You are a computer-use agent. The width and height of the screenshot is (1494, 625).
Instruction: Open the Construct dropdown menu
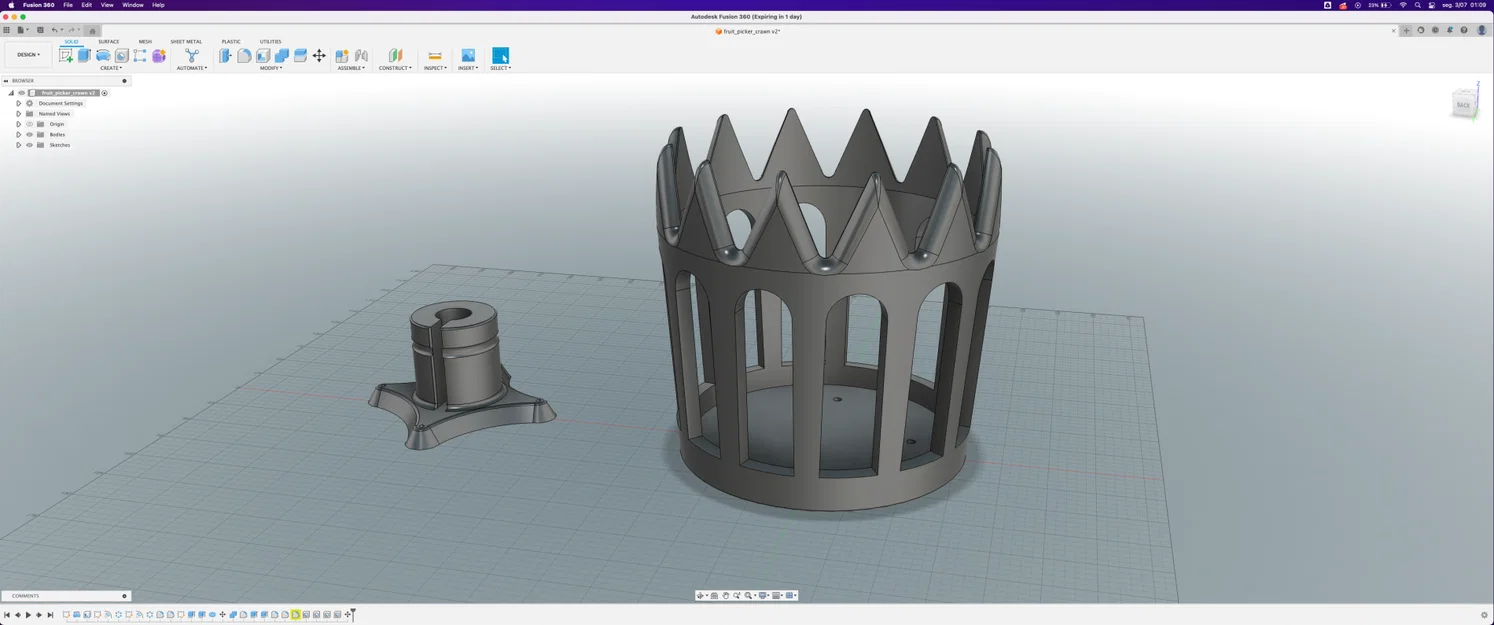[395, 68]
